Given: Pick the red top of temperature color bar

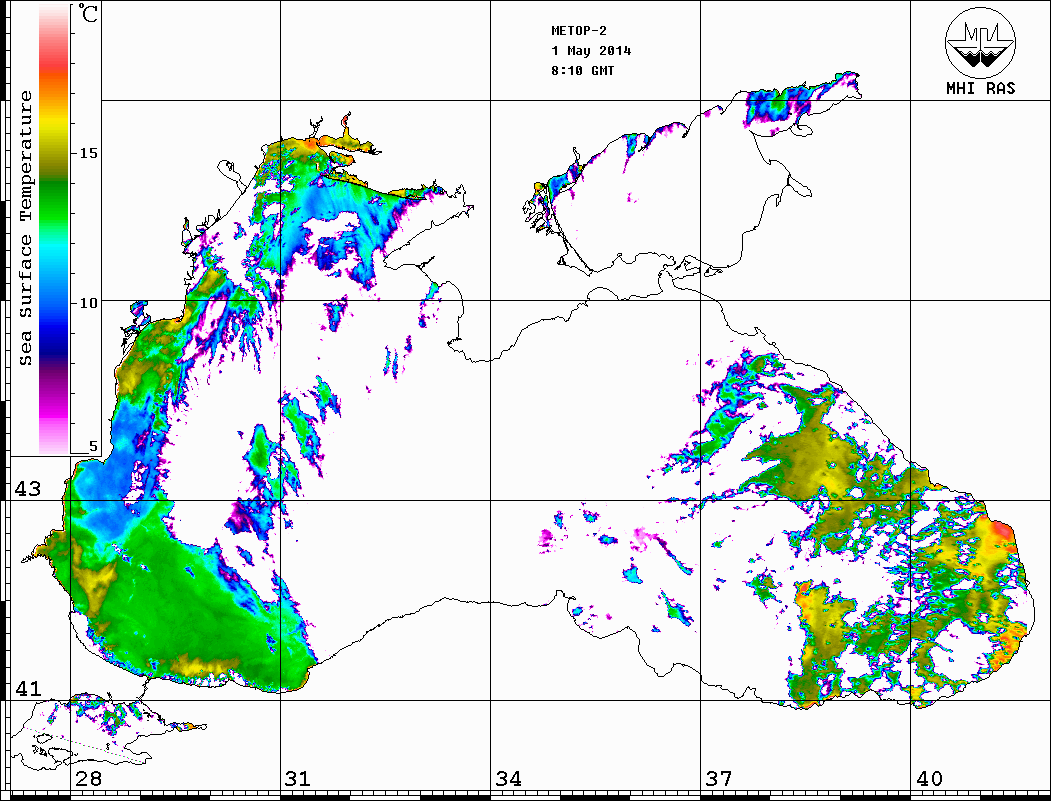Looking at the screenshot, I should [54, 60].
